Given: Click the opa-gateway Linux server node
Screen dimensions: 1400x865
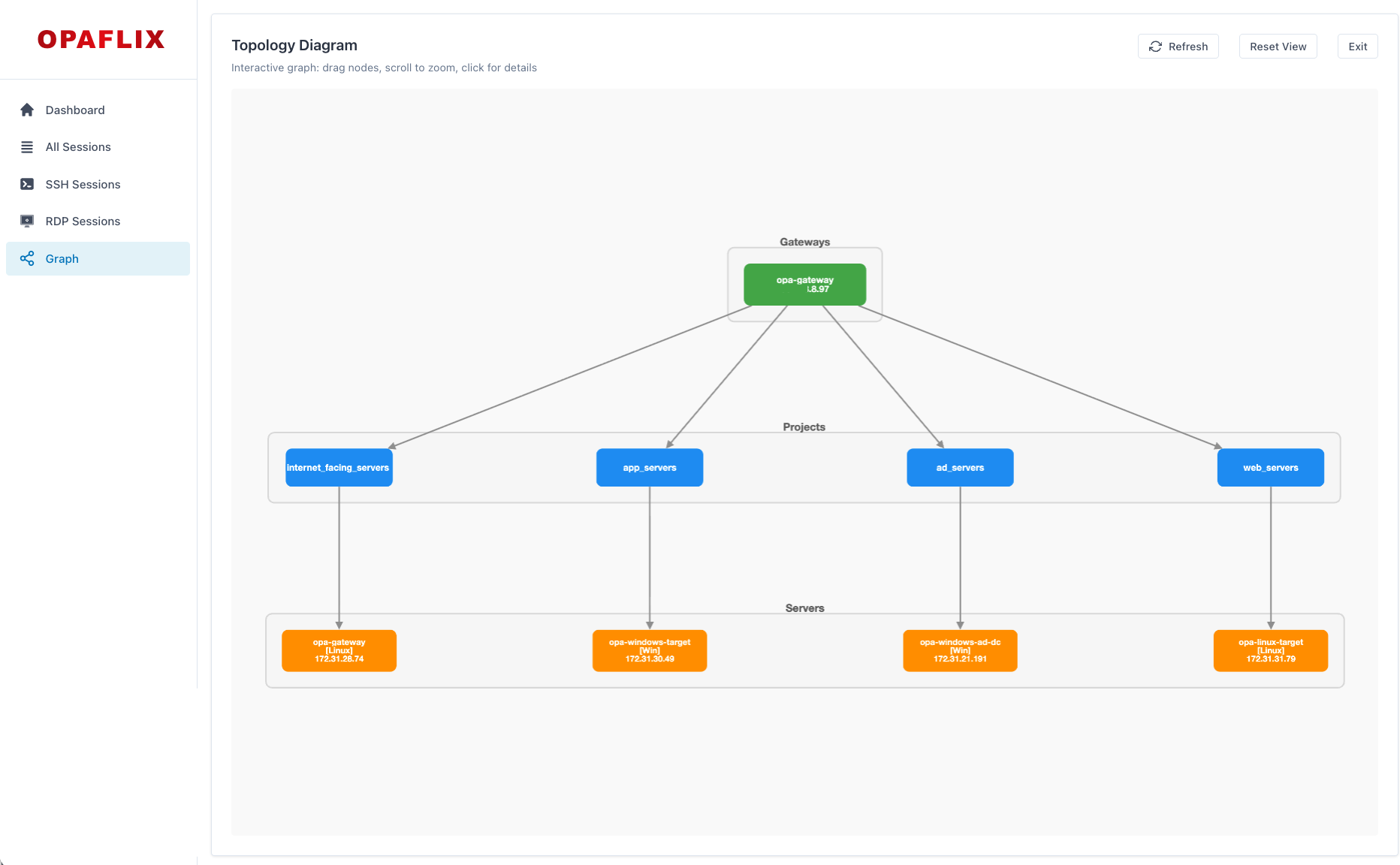Looking at the screenshot, I should pos(339,650).
